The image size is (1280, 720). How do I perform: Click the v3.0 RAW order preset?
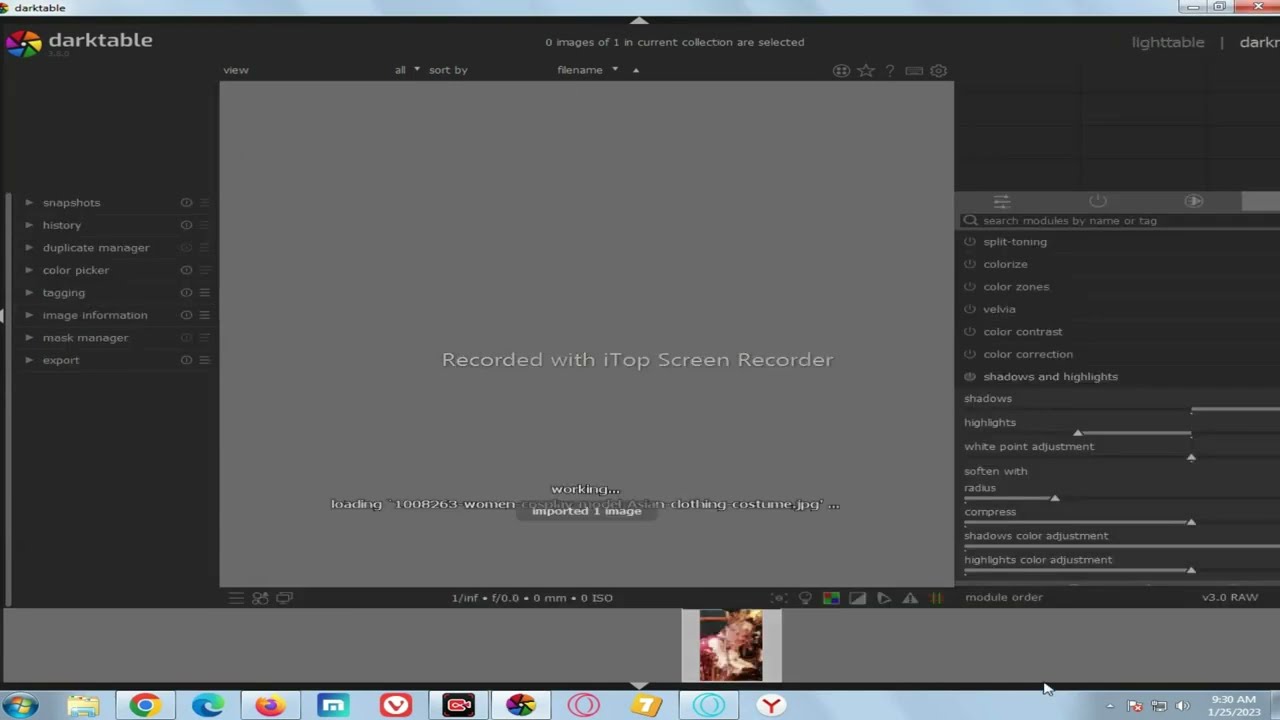click(x=1229, y=597)
